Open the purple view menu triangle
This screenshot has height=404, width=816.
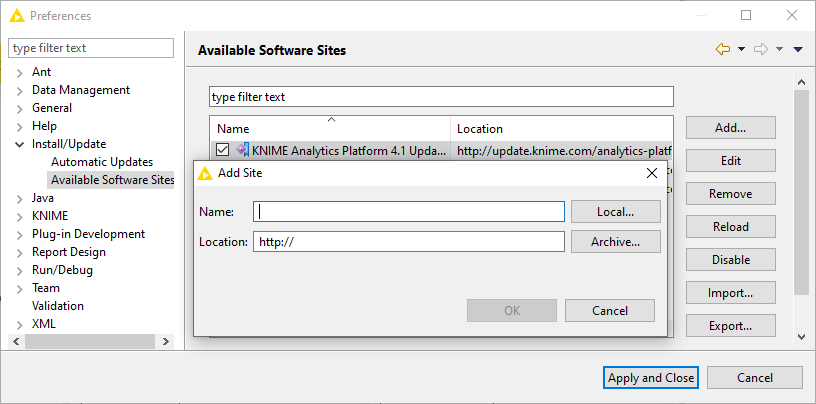[x=798, y=49]
